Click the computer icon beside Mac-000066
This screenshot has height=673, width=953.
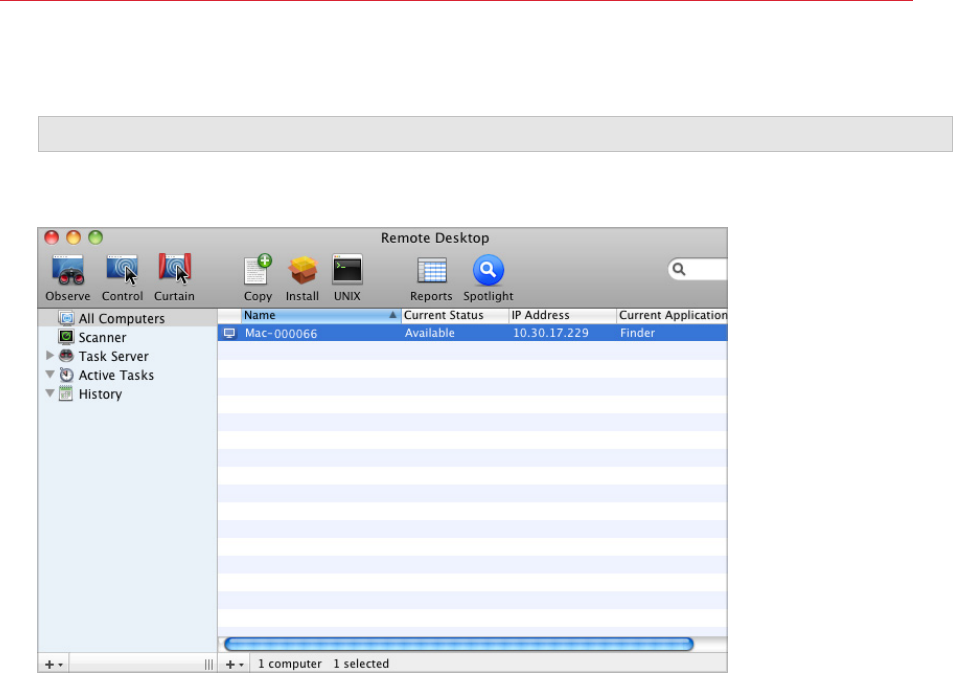click(x=229, y=333)
